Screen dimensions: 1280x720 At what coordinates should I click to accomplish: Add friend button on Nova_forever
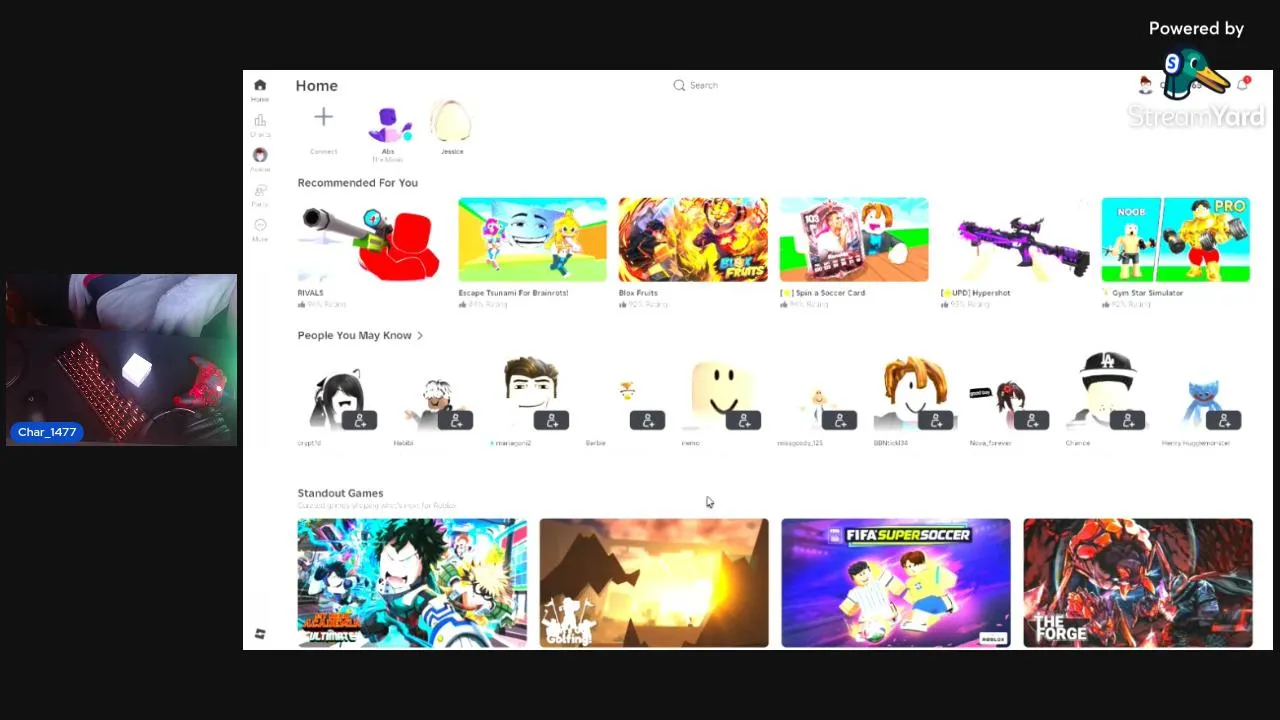coord(1032,420)
